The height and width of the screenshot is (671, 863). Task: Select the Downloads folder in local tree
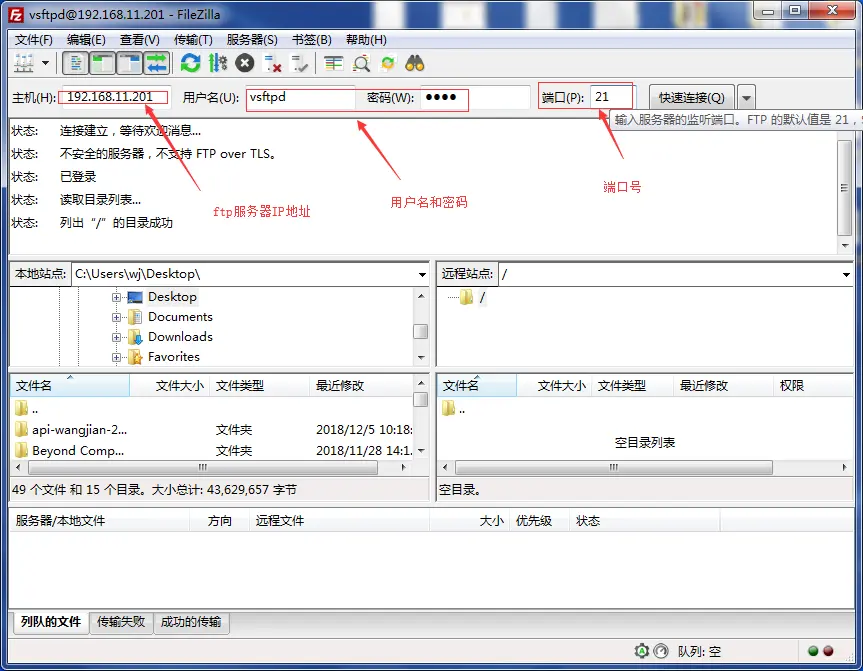[180, 336]
